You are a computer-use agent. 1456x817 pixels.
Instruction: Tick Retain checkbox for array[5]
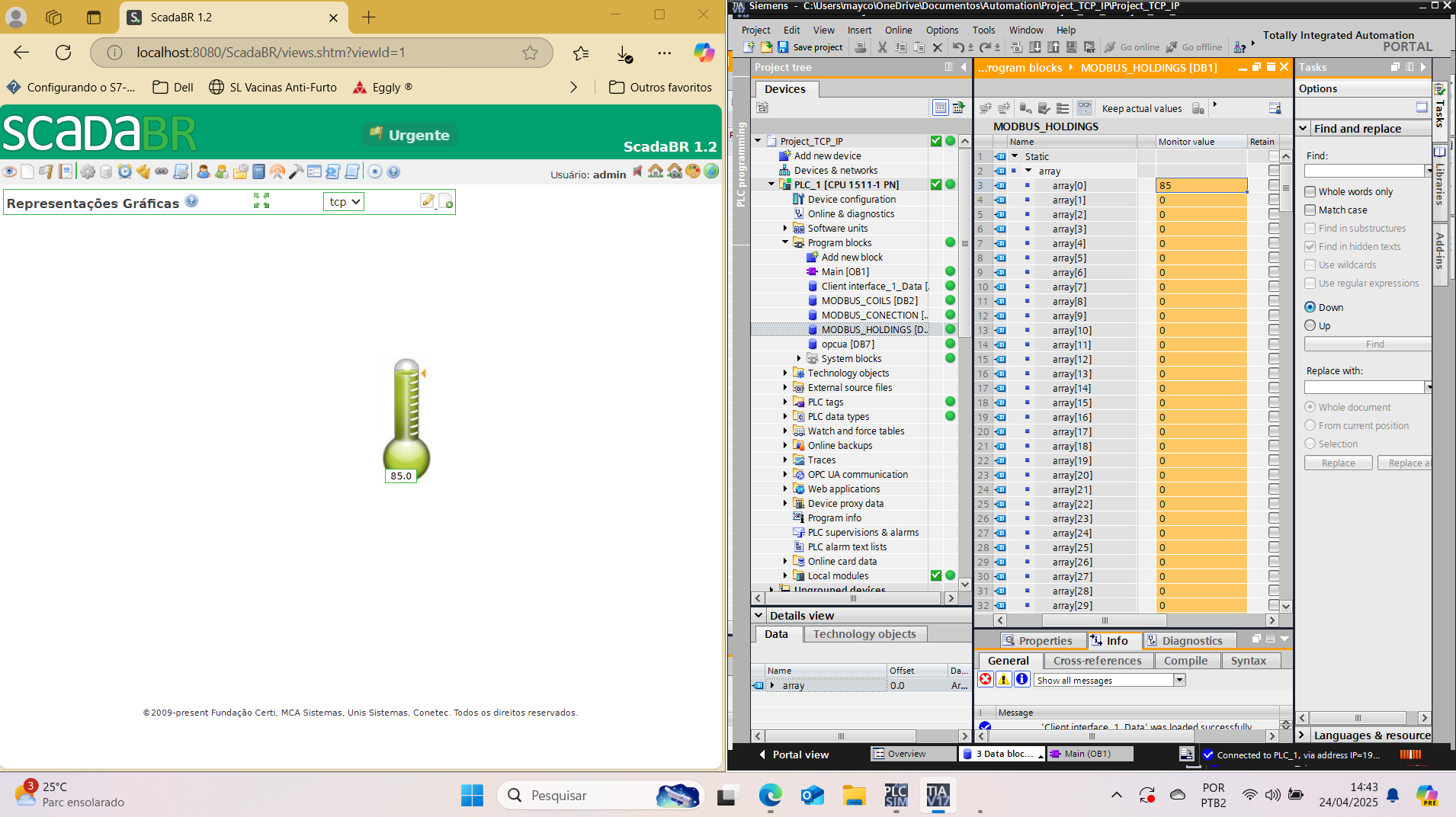(x=1273, y=258)
